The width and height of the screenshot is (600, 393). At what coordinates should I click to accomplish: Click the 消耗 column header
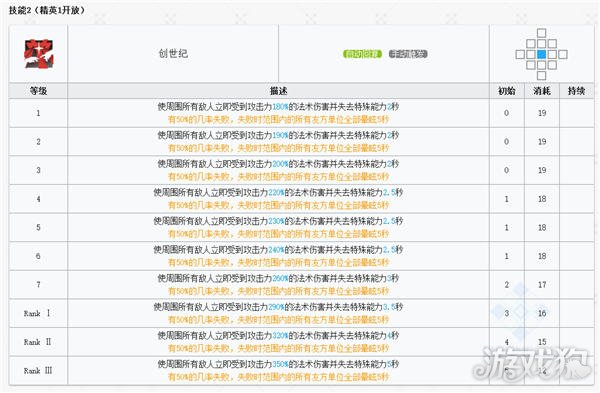coord(541,91)
